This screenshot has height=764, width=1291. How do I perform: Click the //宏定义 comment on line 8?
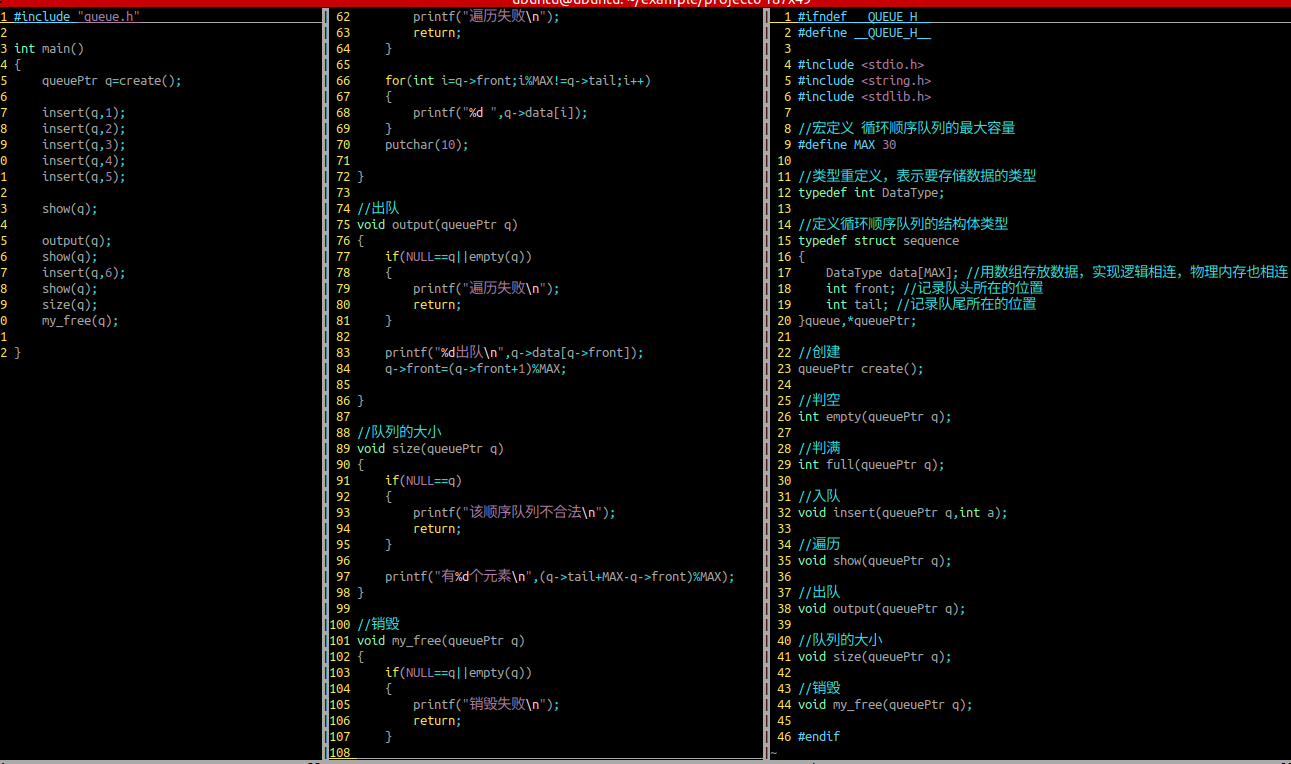(x=907, y=129)
